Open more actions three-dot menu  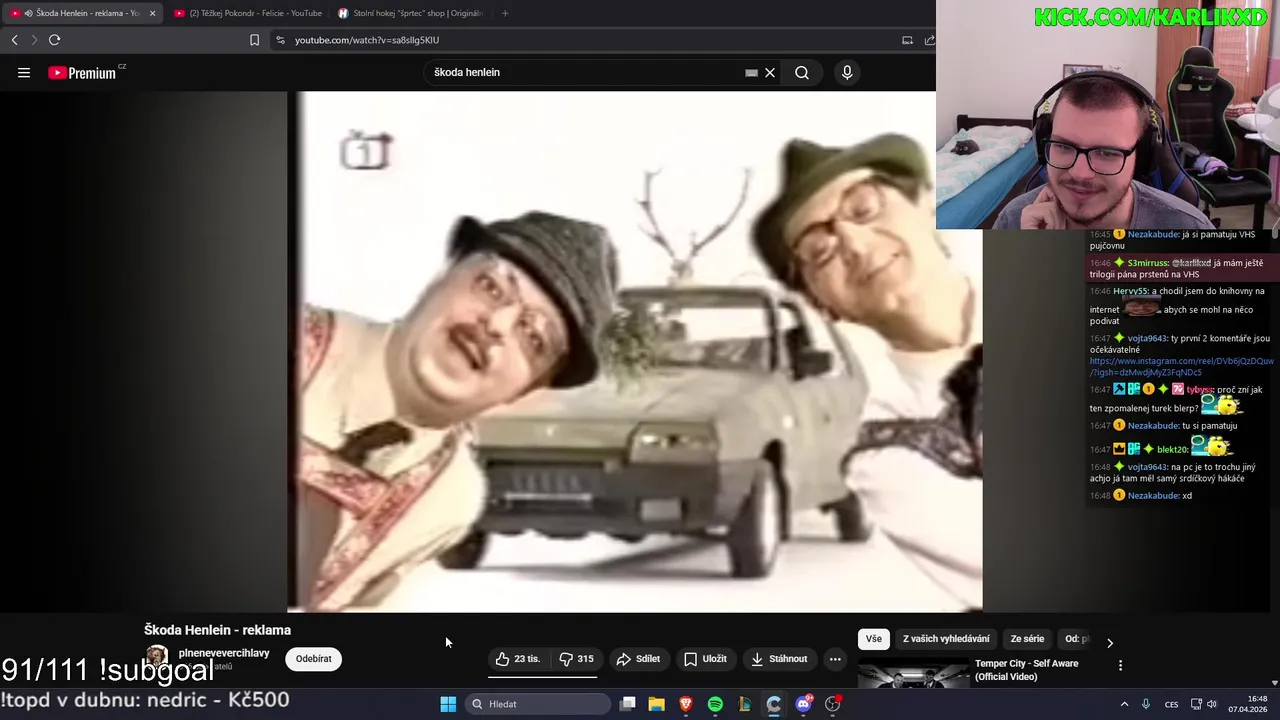pos(835,659)
